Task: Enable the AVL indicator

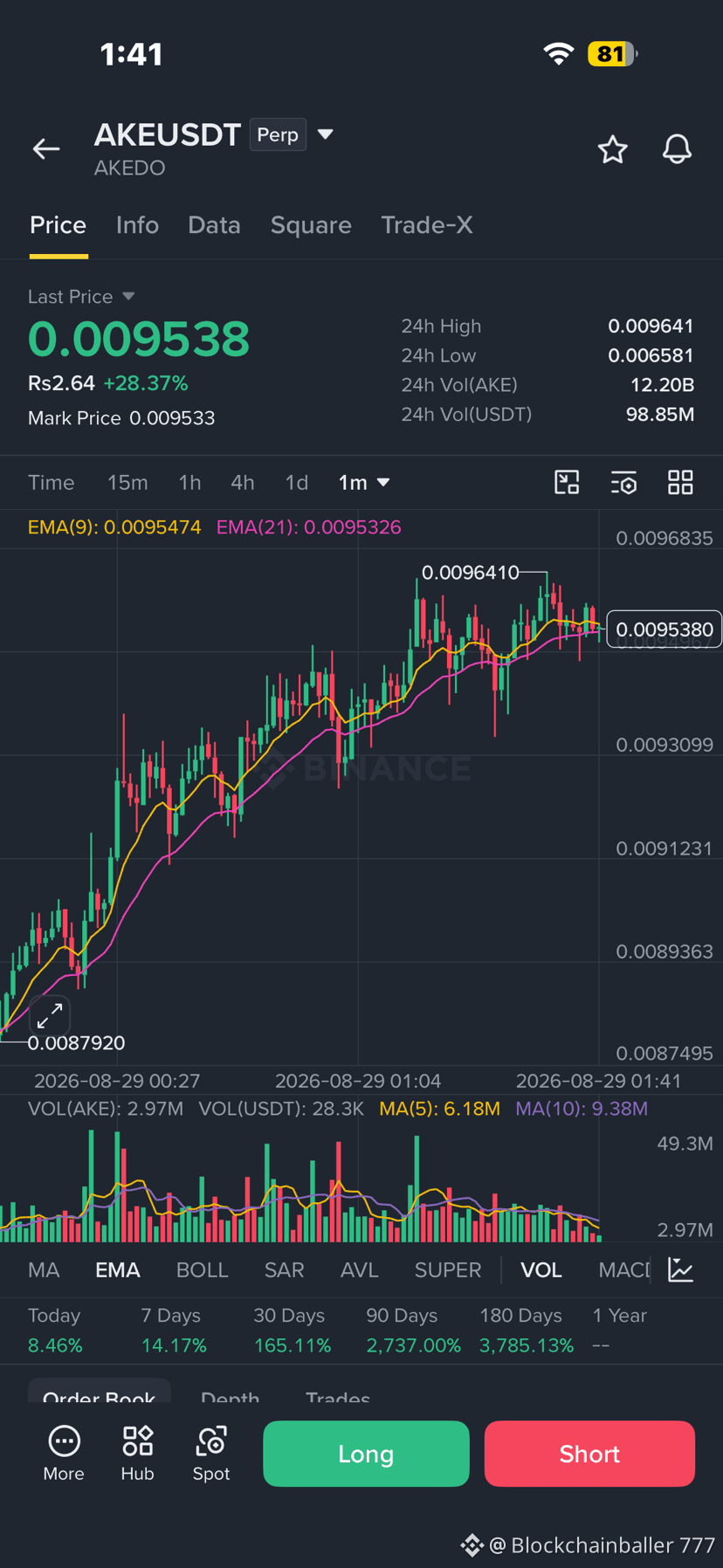Action: [360, 1270]
